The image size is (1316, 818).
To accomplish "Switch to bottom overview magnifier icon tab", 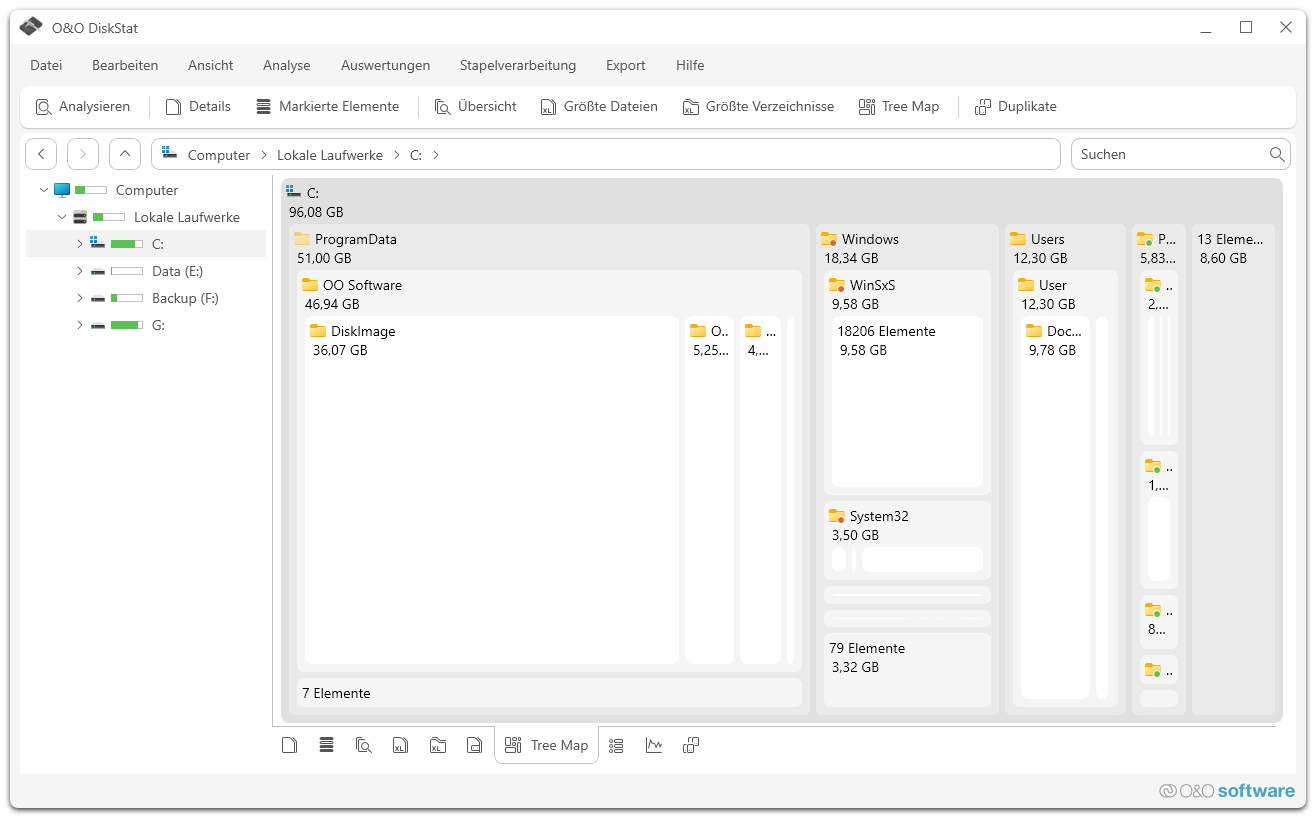I will tap(364, 745).
